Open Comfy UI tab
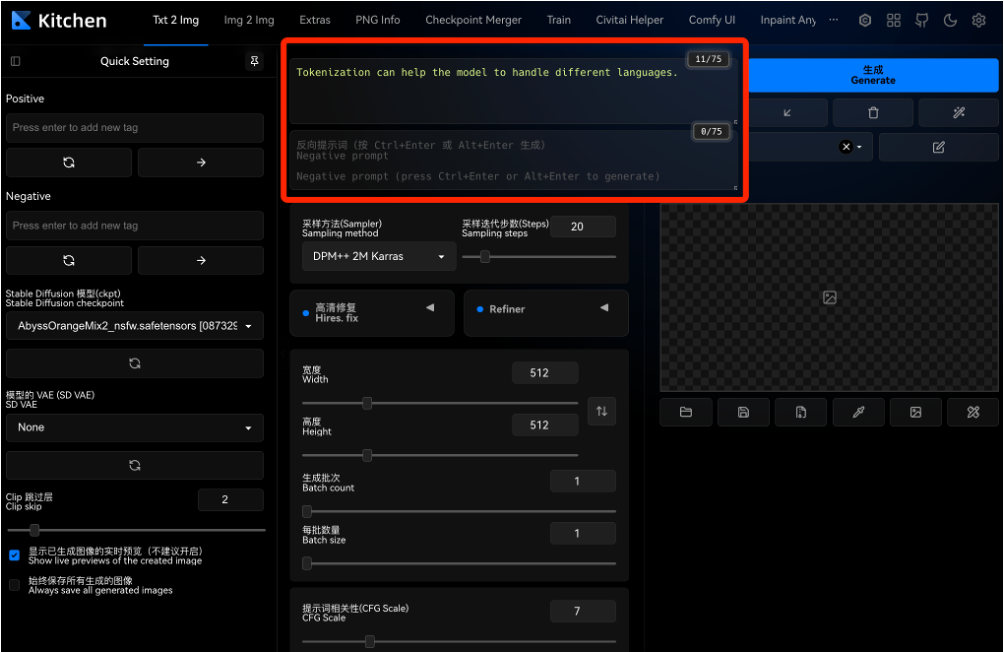 [711, 20]
